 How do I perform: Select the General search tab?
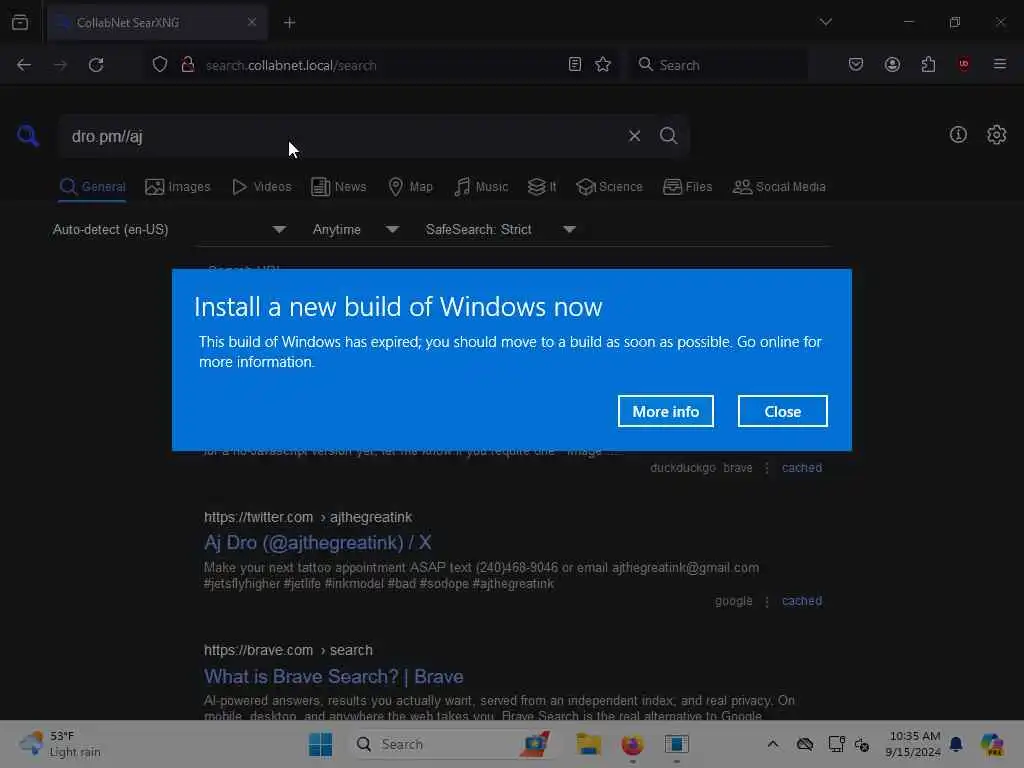click(92, 187)
